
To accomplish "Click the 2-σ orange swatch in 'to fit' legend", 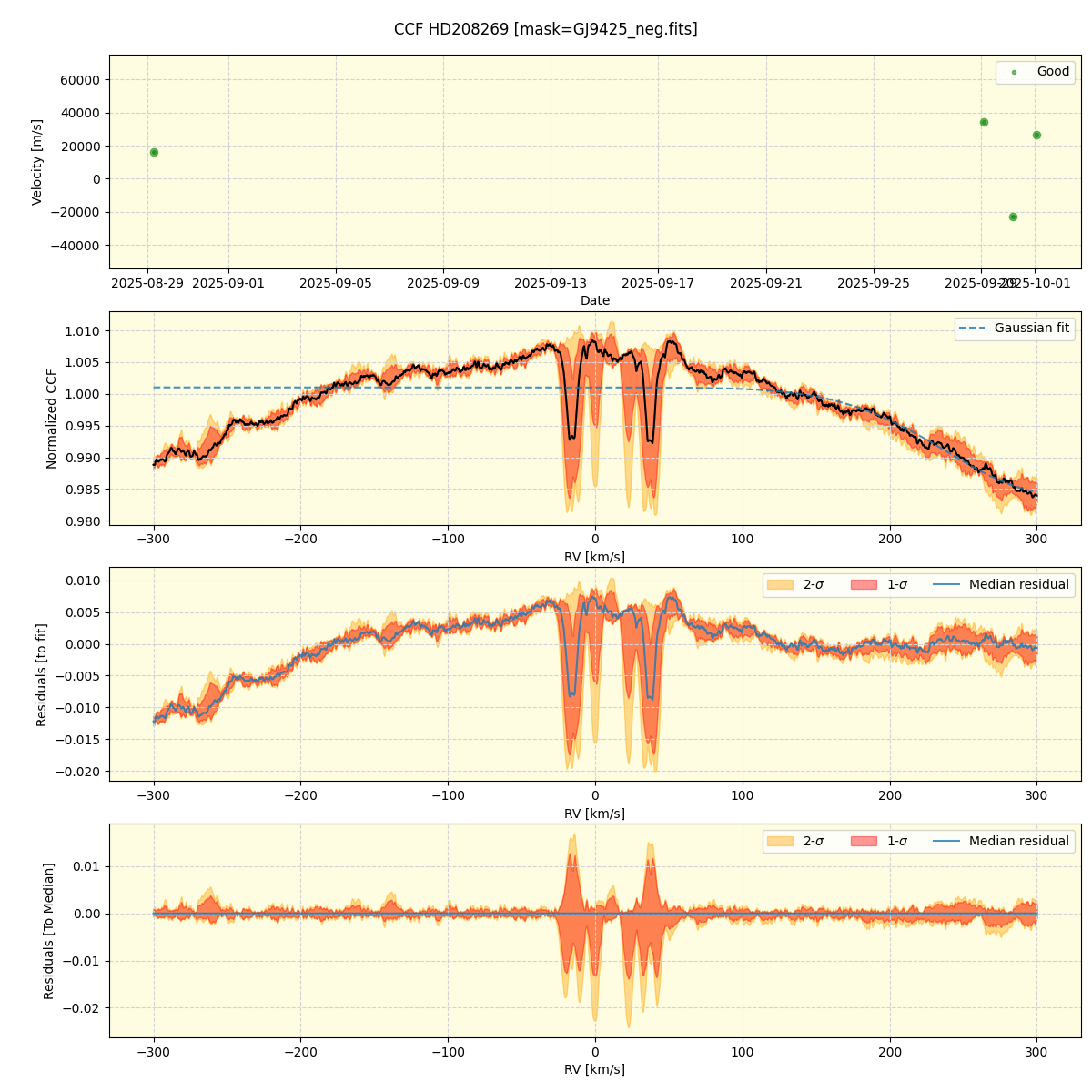I will coord(780,585).
